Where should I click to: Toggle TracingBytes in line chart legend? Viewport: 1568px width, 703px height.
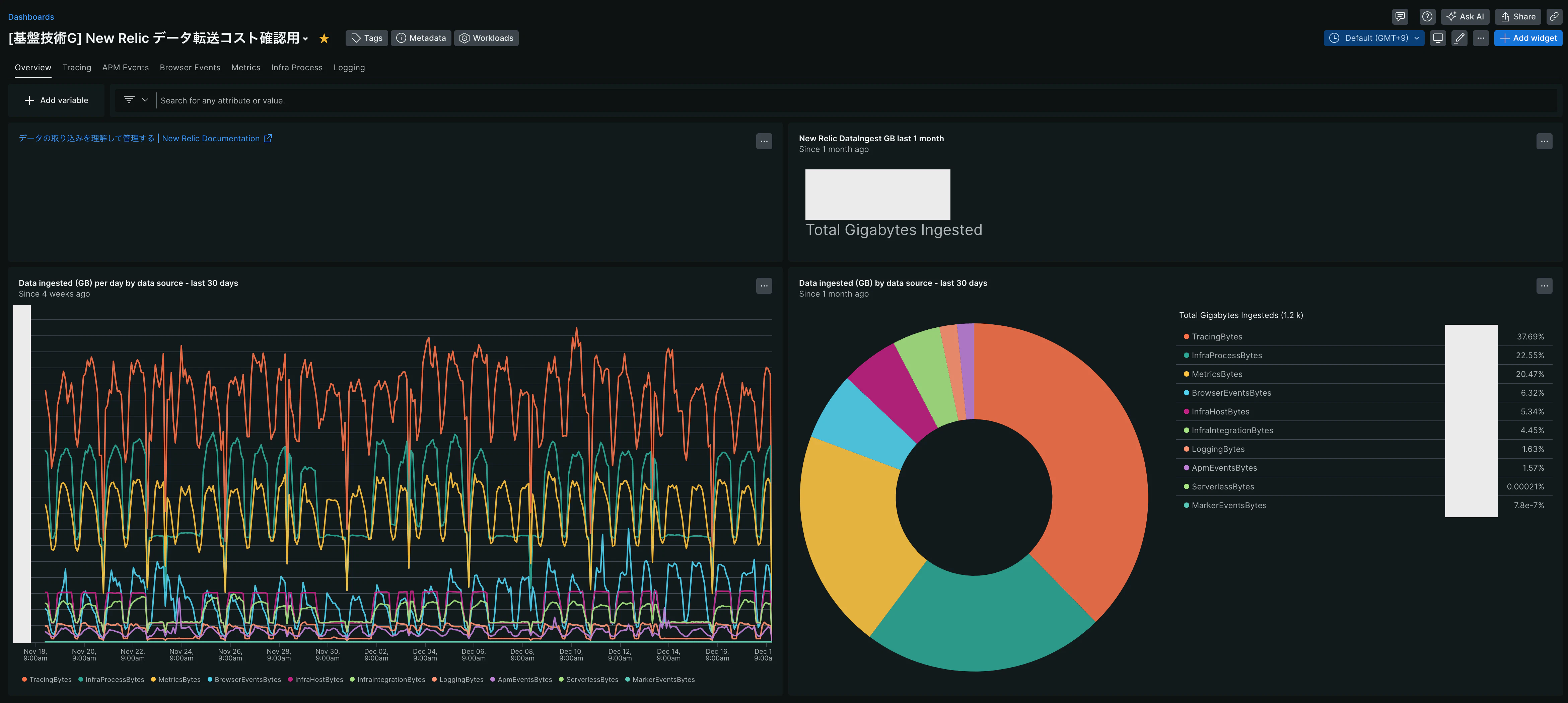point(47,679)
